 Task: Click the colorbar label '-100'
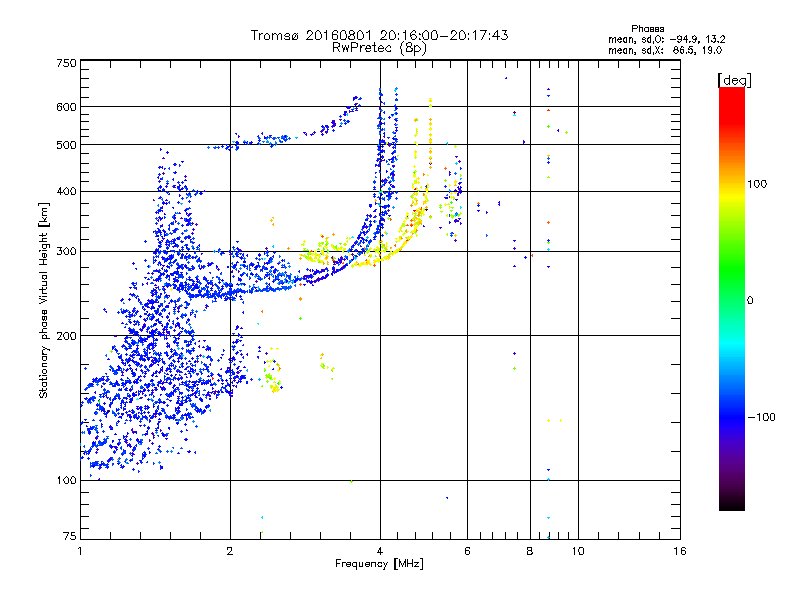pos(762,417)
